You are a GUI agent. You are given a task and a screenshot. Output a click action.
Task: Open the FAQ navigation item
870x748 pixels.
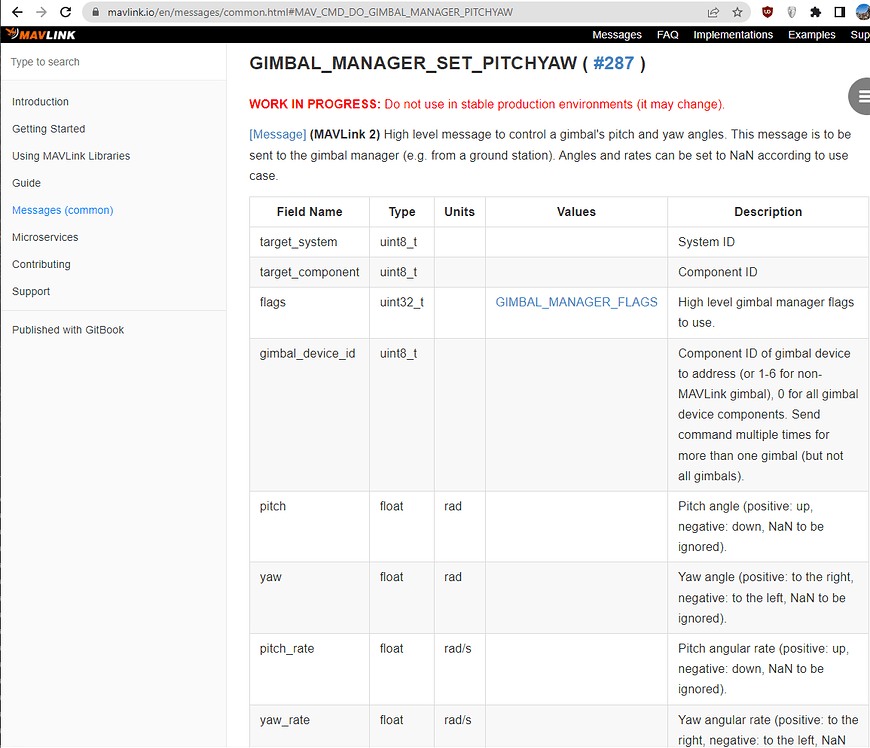pyautogui.click(x=667, y=34)
